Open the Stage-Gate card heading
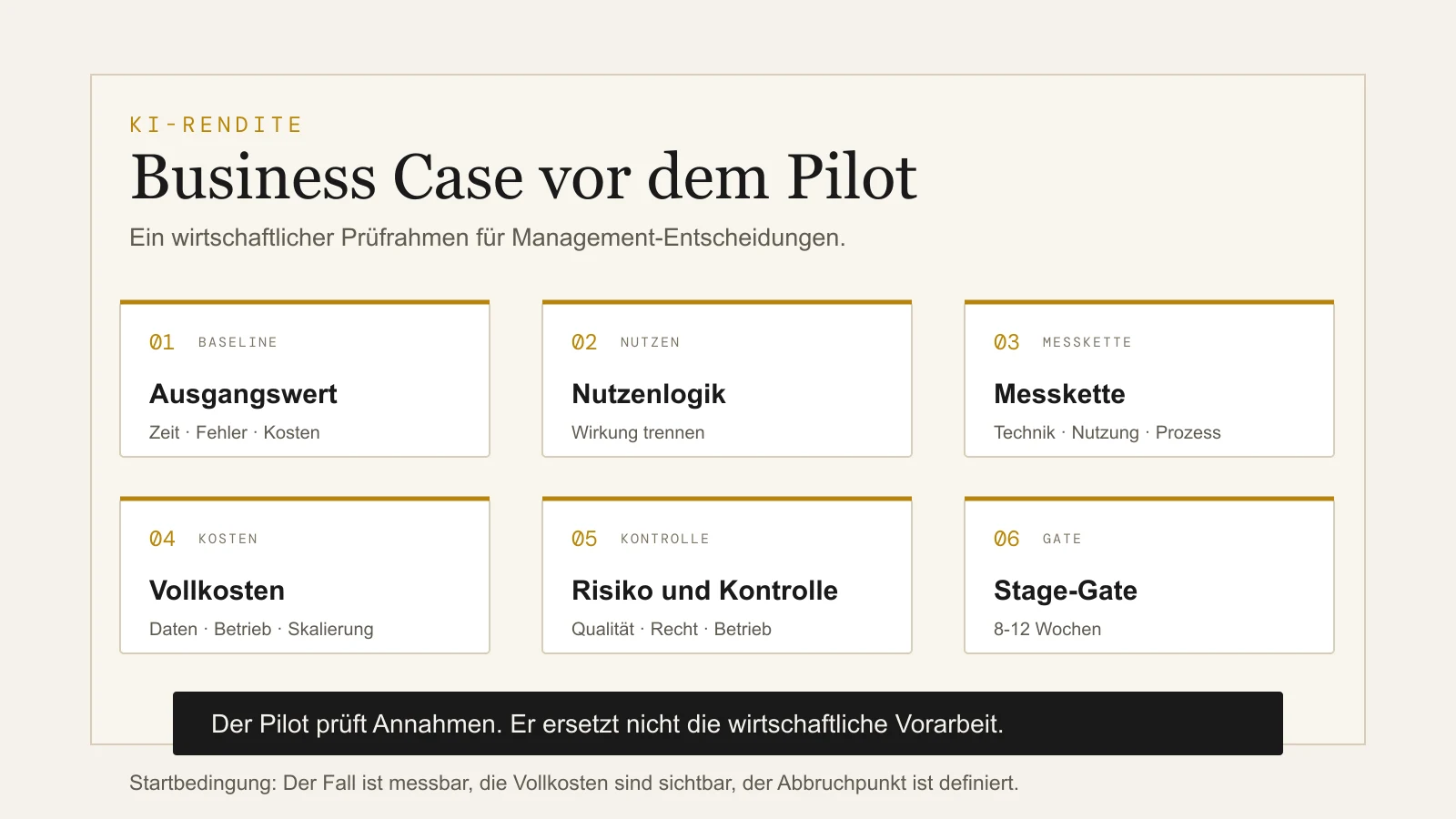Screen dimensions: 1456x819 (x=1066, y=591)
